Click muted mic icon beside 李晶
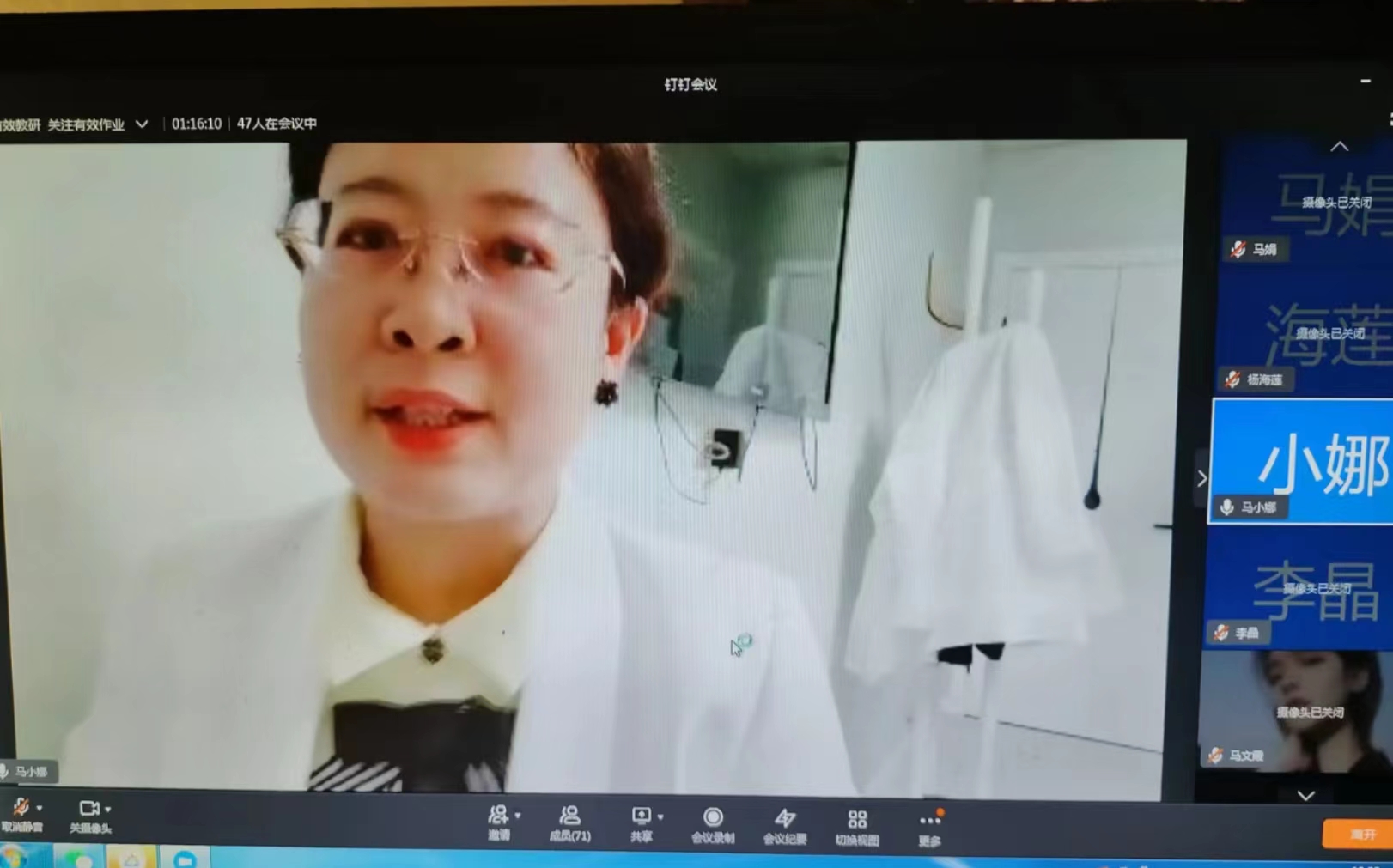Screen dimensions: 1393x868 click(1220, 634)
